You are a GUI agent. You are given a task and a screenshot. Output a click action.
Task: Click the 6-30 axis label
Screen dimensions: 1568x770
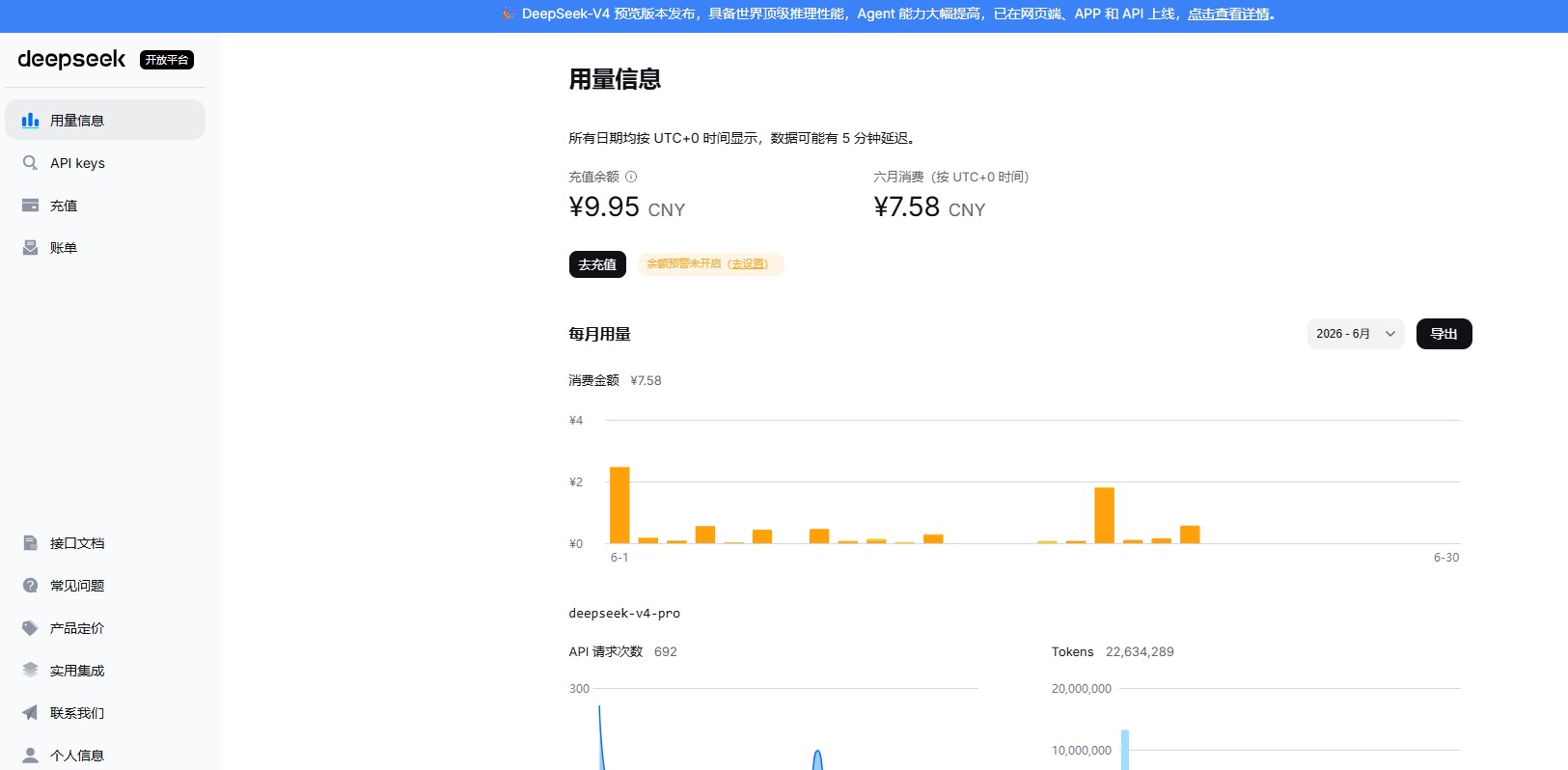(x=1446, y=558)
